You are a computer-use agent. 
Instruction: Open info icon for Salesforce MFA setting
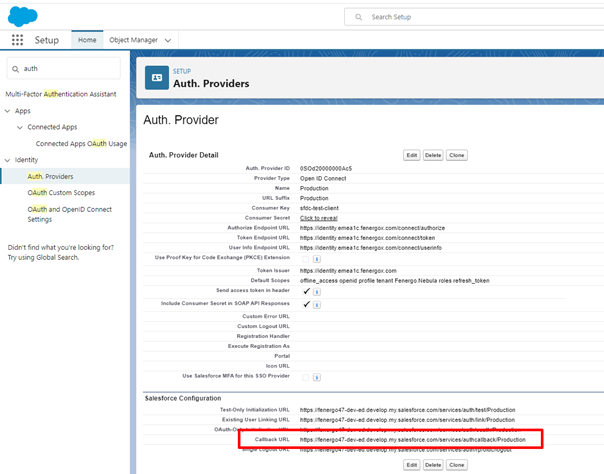(x=317, y=377)
